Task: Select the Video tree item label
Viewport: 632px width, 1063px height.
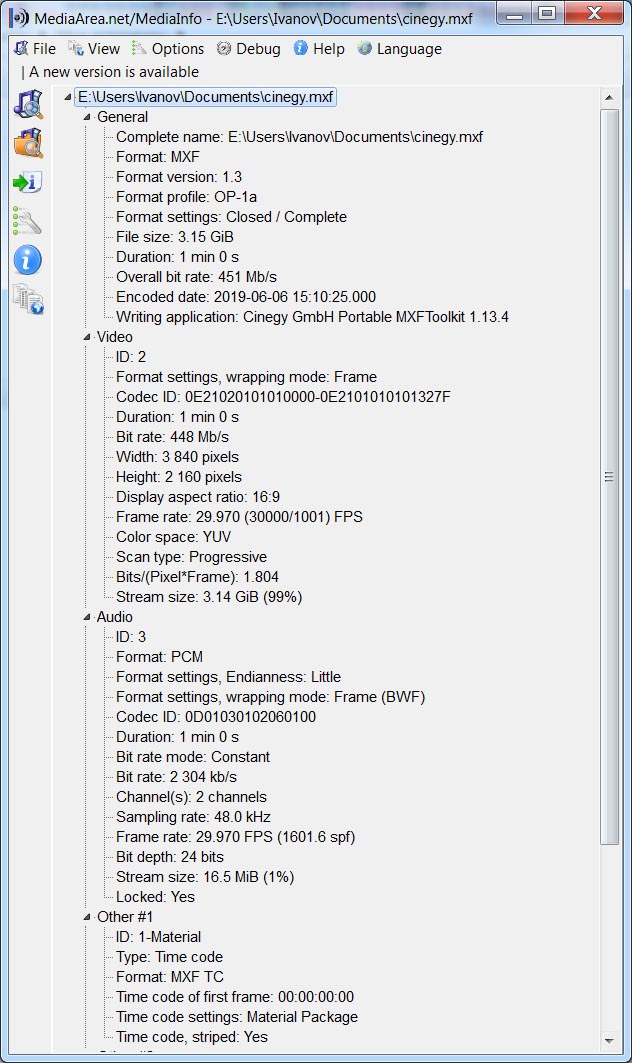Action: (x=115, y=337)
